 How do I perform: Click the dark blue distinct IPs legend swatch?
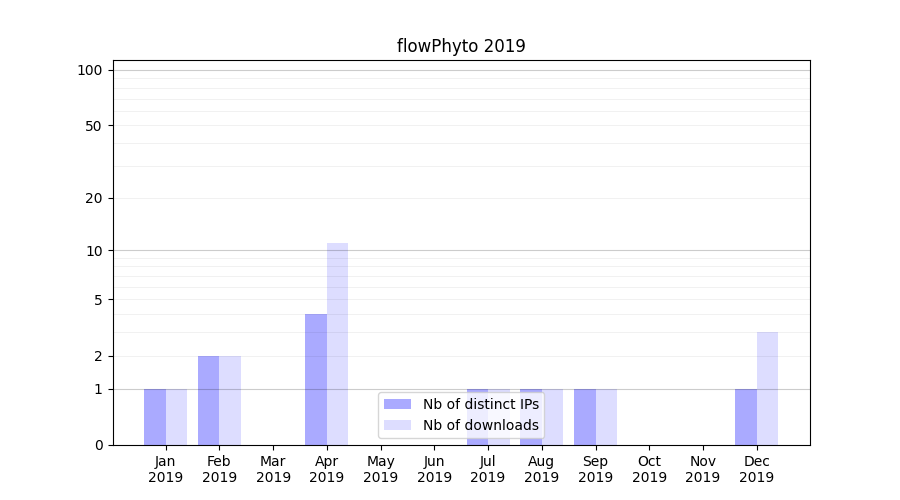click(x=397, y=404)
